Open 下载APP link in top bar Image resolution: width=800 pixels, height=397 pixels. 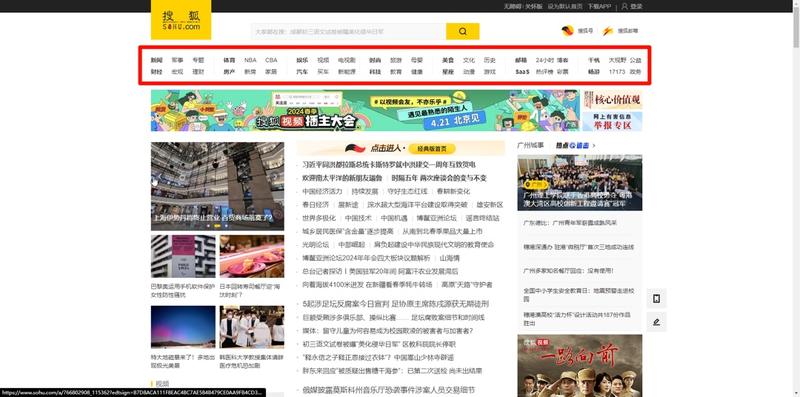pyautogui.click(x=599, y=7)
